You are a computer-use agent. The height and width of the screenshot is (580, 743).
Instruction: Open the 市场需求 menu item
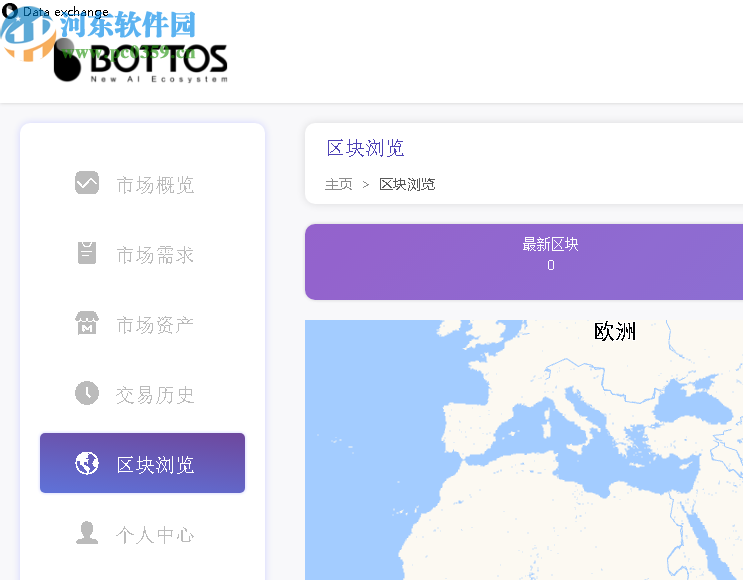[142, 254]
